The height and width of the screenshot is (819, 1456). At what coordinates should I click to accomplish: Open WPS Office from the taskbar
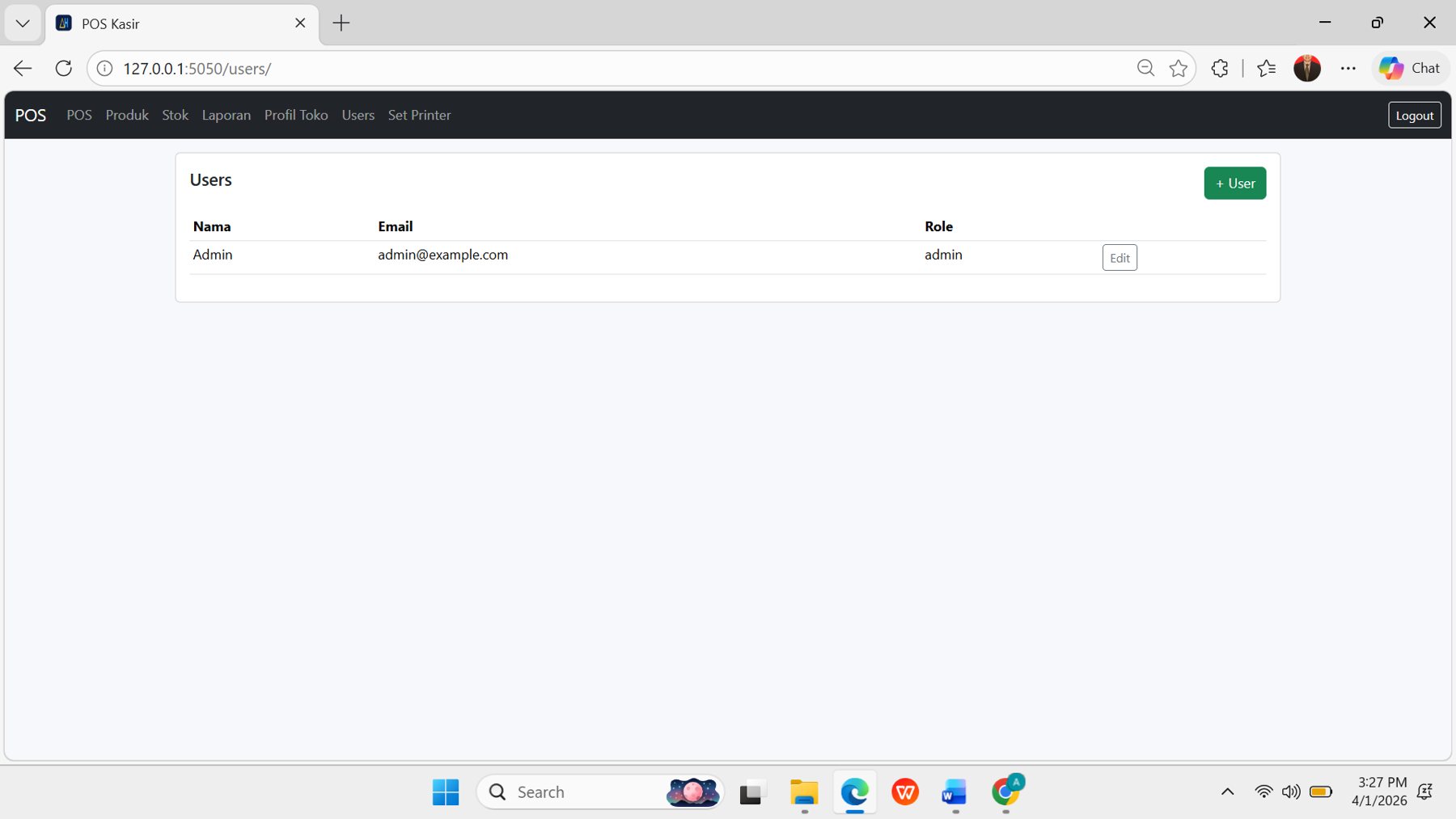(x=904, y=792)
